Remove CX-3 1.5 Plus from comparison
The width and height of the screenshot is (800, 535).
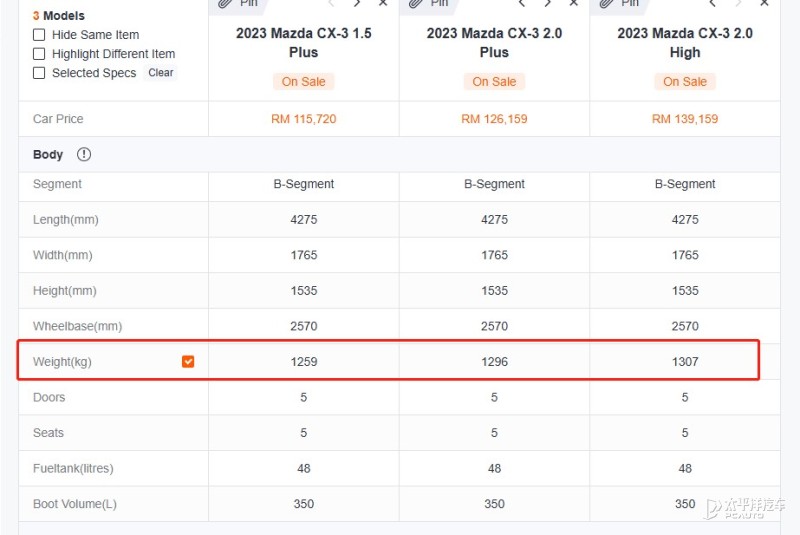pyautogui.click(x=383, y=3)
